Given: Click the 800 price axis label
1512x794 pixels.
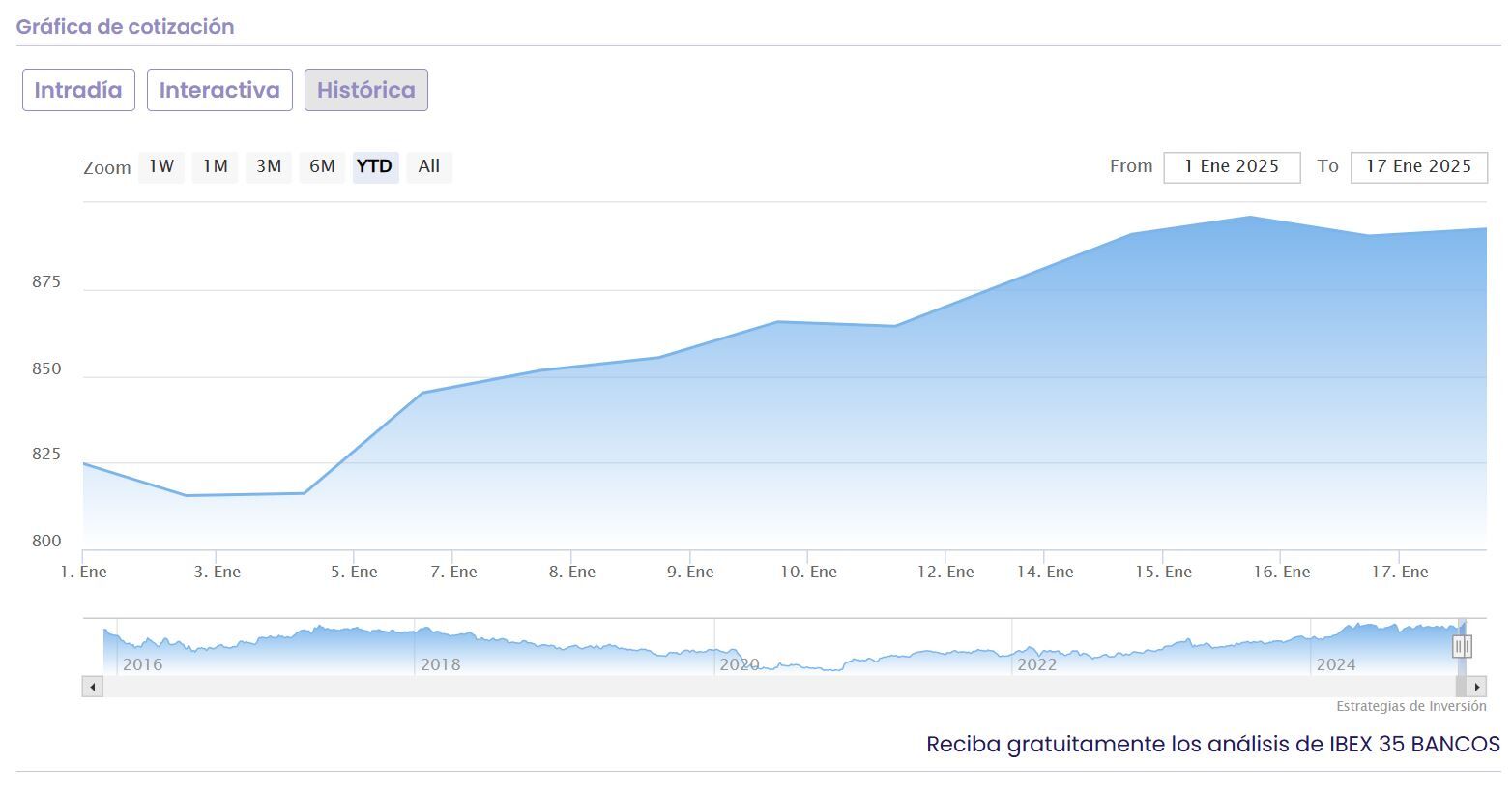Looking at the screenshot, I should pos(46,542).
